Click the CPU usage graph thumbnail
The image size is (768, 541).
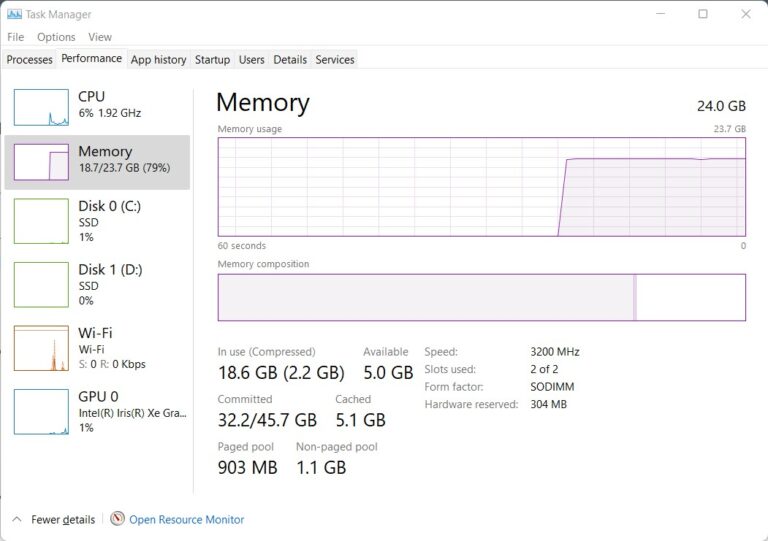[41, 107]
